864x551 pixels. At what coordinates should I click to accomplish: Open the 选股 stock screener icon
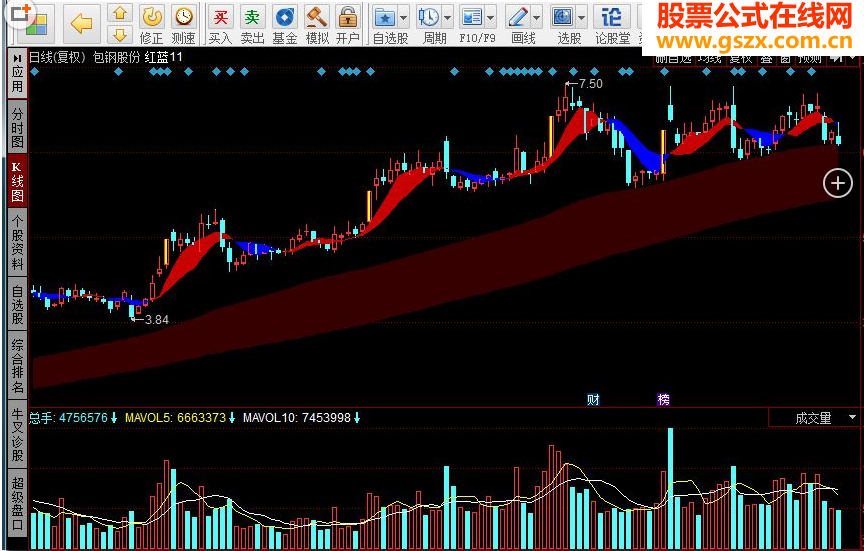coord(562,18)
